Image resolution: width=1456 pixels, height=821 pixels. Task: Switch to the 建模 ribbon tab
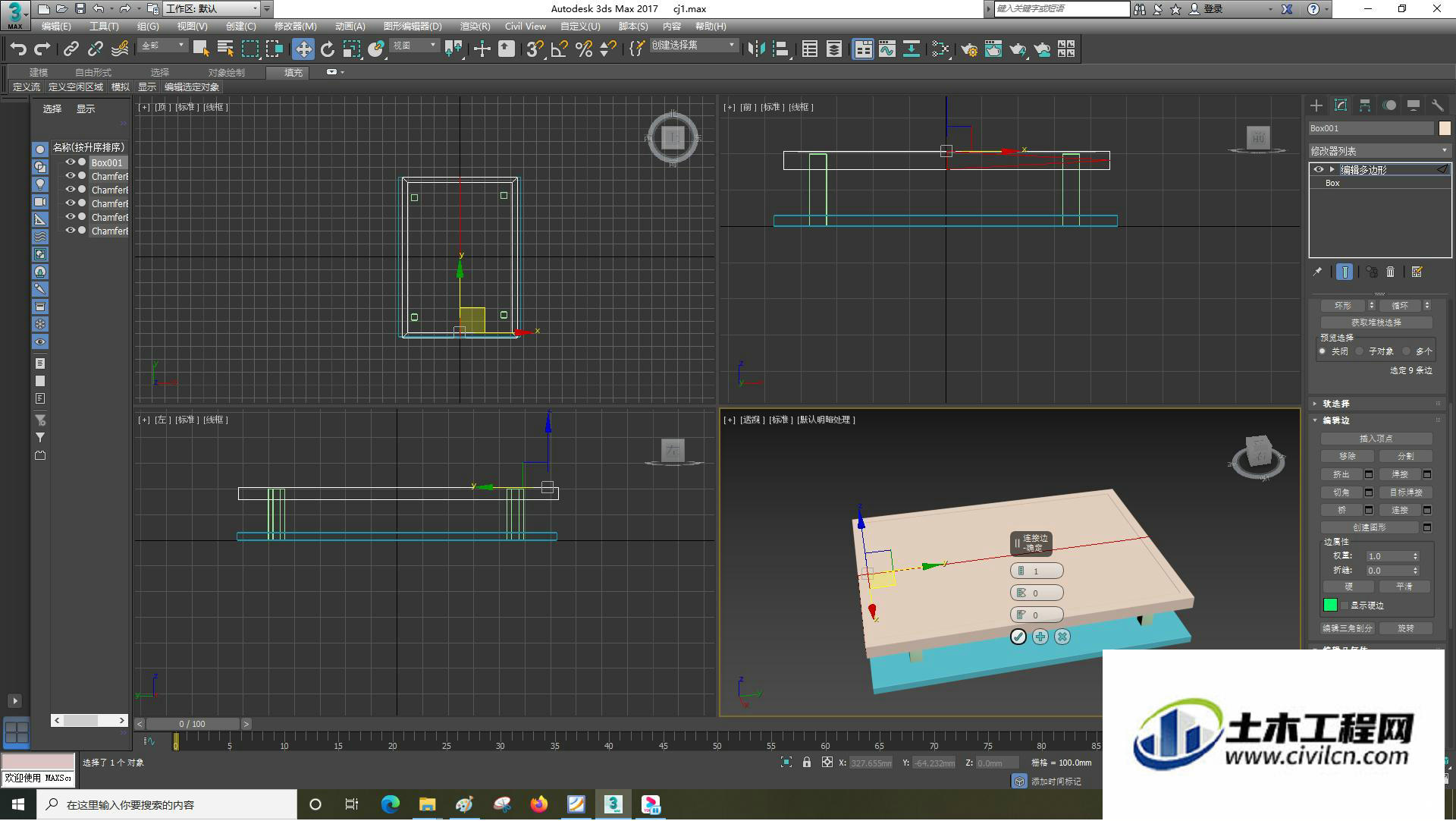pyautogui.click(x=39, y=72)
